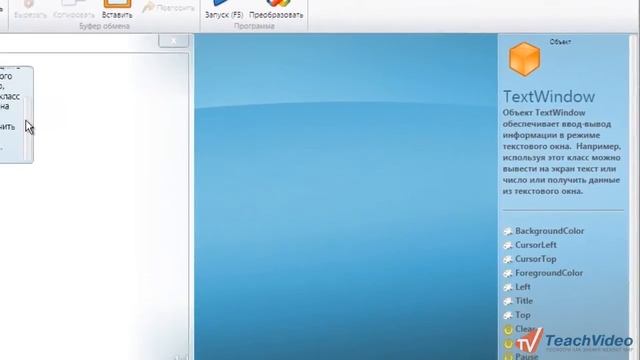Click the greyed-out Копировать (Copy) button
Viewport: 640px width, 360px height.
74,10
